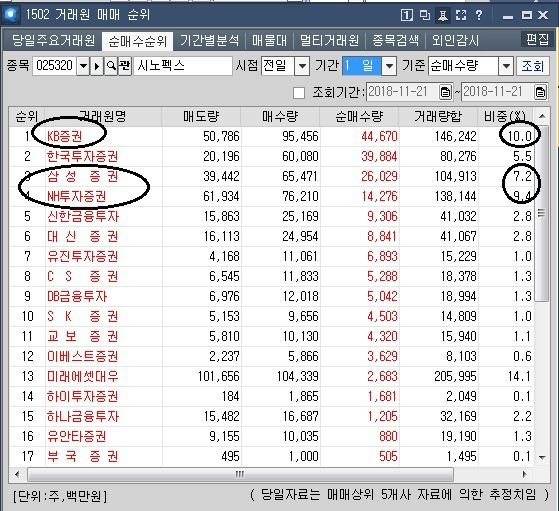Select the 이베스트증권 row
Image resolution: width=559 pixels, height=511 pixels.
[272, 356]
